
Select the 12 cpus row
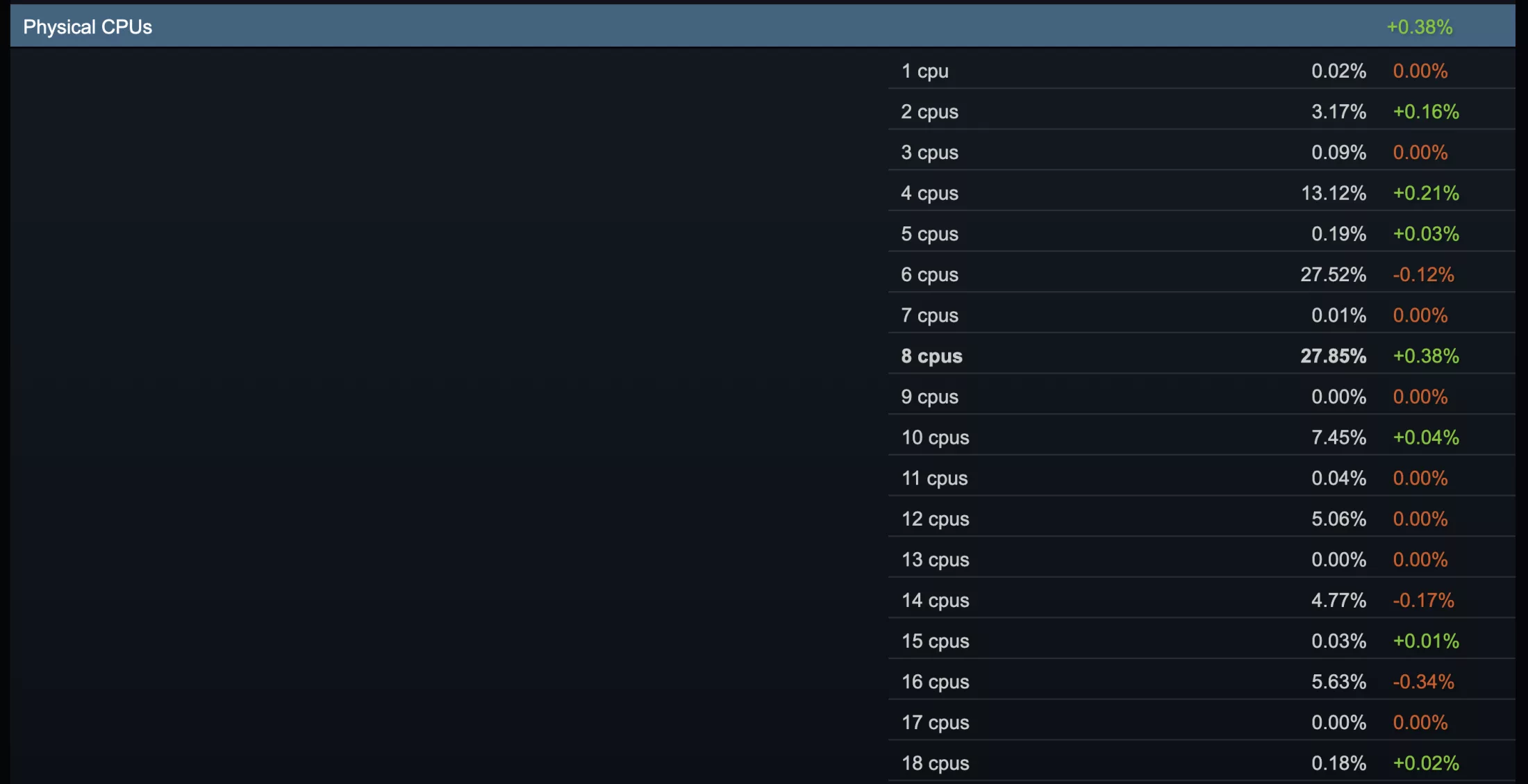coord(1202,519)
